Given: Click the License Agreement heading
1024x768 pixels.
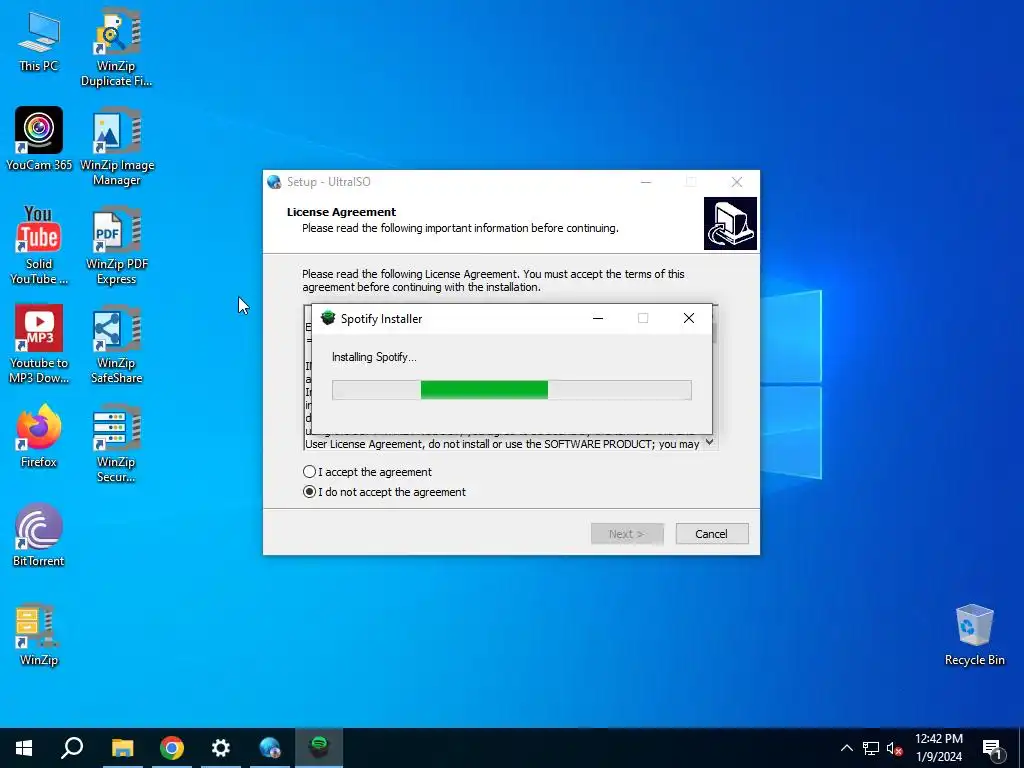Looking at the screenshot, I should pyautogui.click(x=342, y=212).
